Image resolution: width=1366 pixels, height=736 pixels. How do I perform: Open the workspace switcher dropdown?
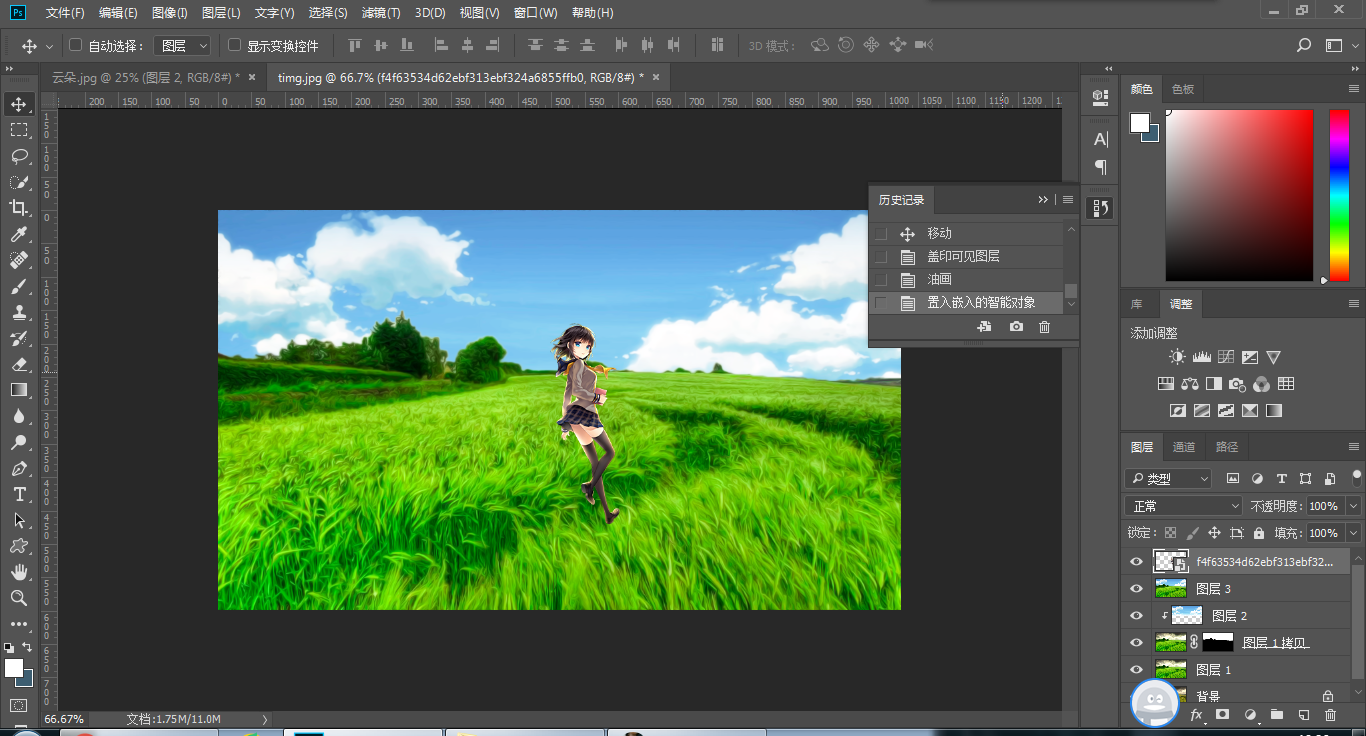1338,45
